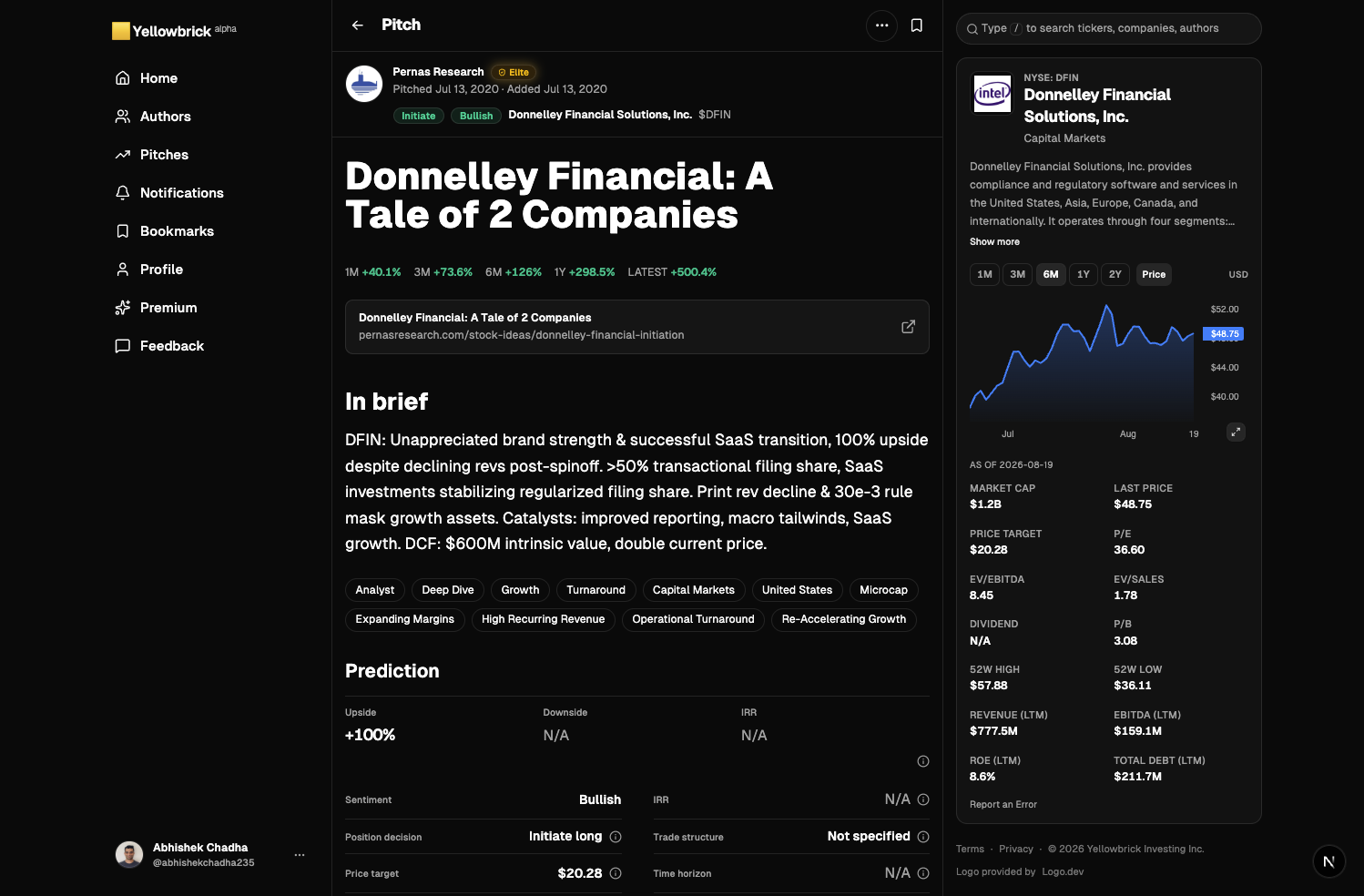Open the external link icon on source card

pos(908,327)
